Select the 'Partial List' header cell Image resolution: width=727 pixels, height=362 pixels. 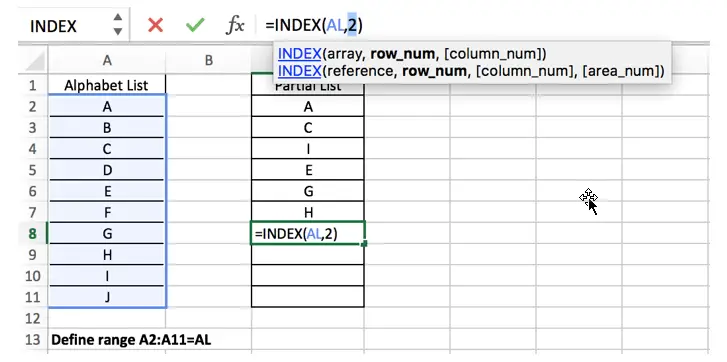pyautogui.click(x=308, y=88)
